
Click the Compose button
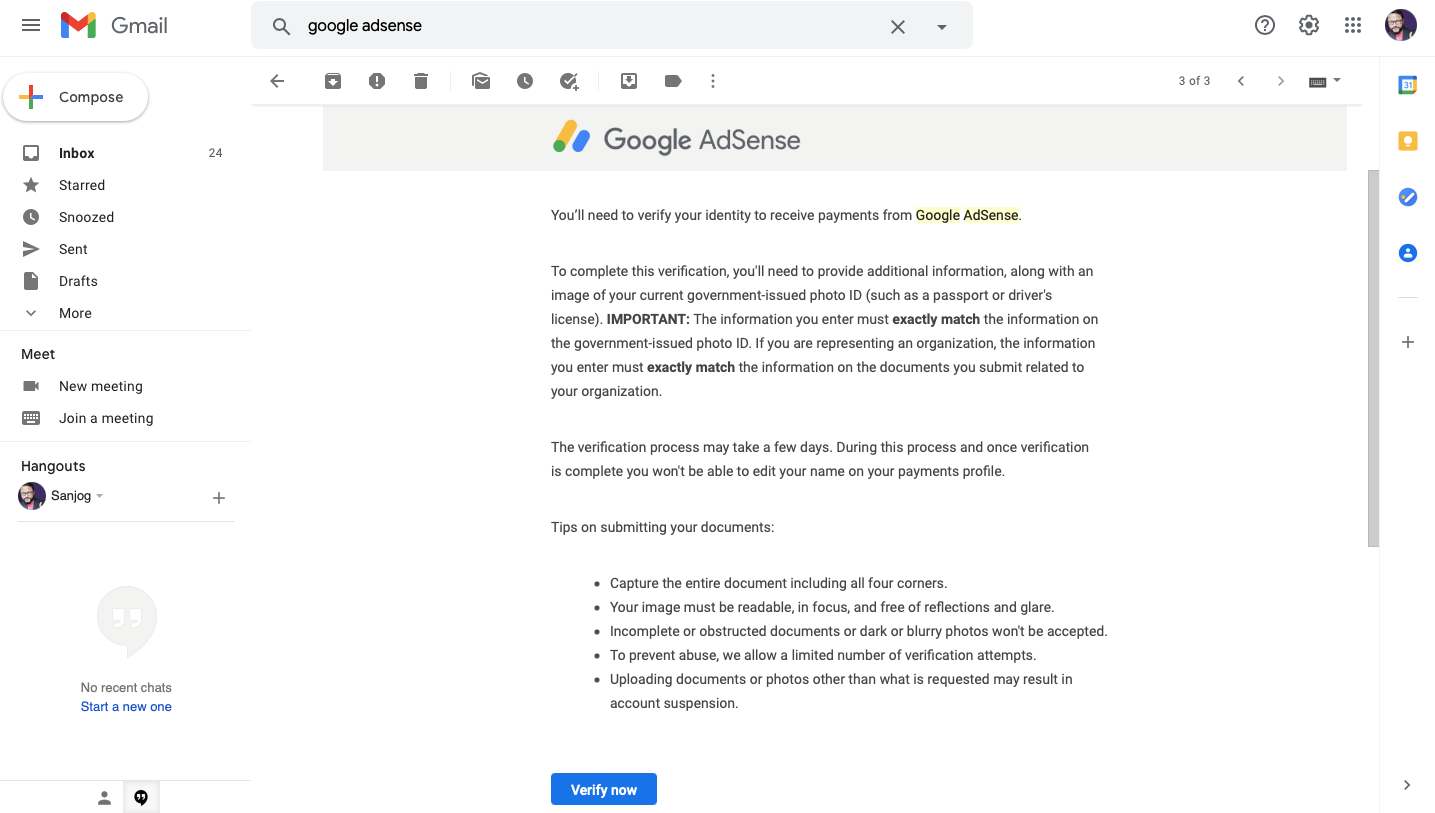76,97
